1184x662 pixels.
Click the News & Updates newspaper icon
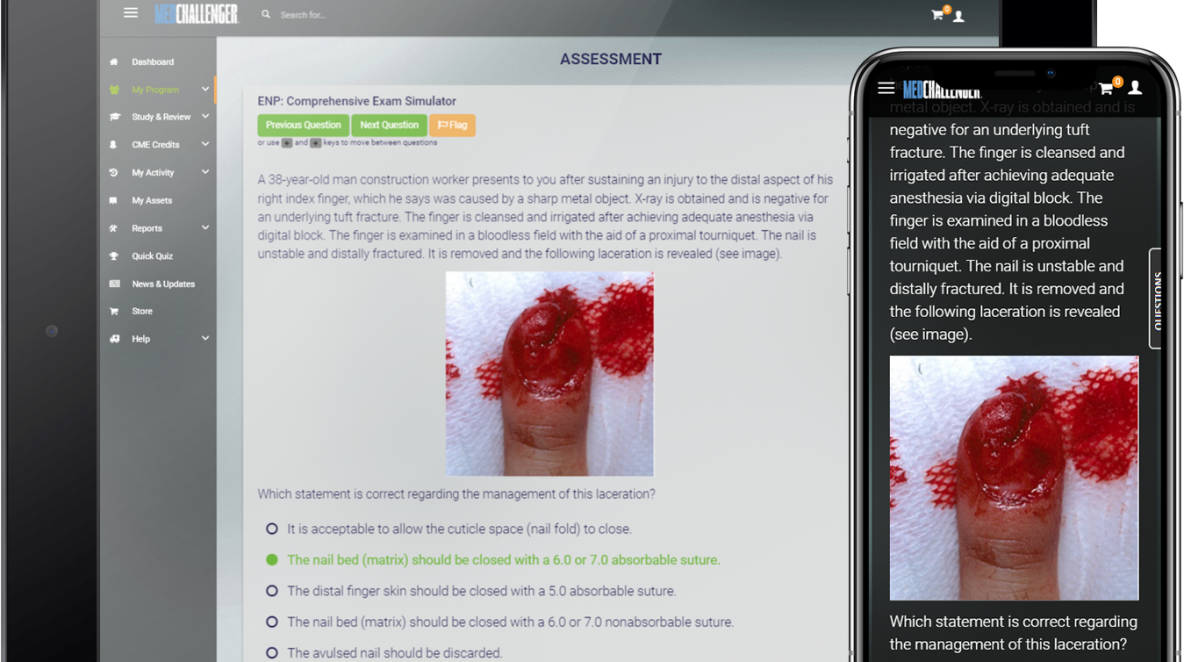click(x=114, y=284)
